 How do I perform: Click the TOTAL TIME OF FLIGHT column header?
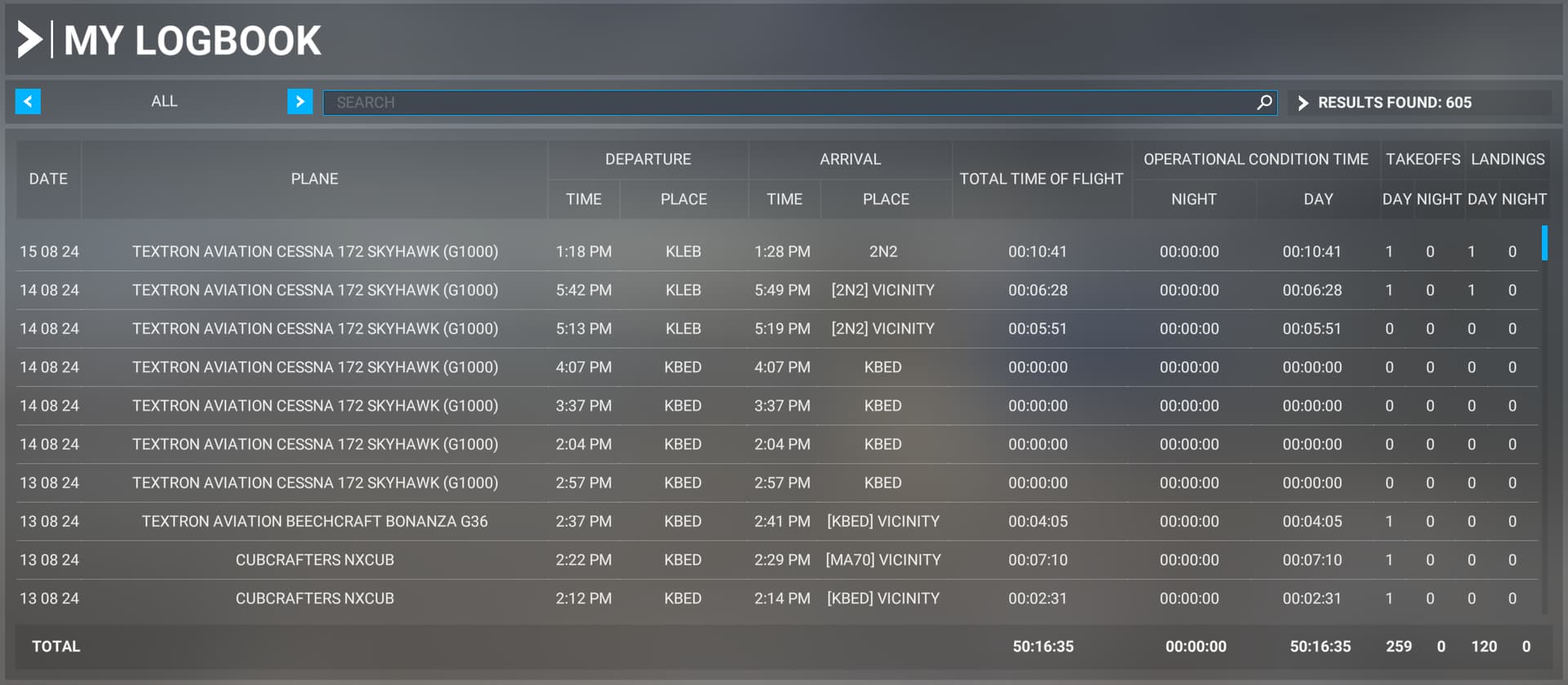(x=1041, y=179)
